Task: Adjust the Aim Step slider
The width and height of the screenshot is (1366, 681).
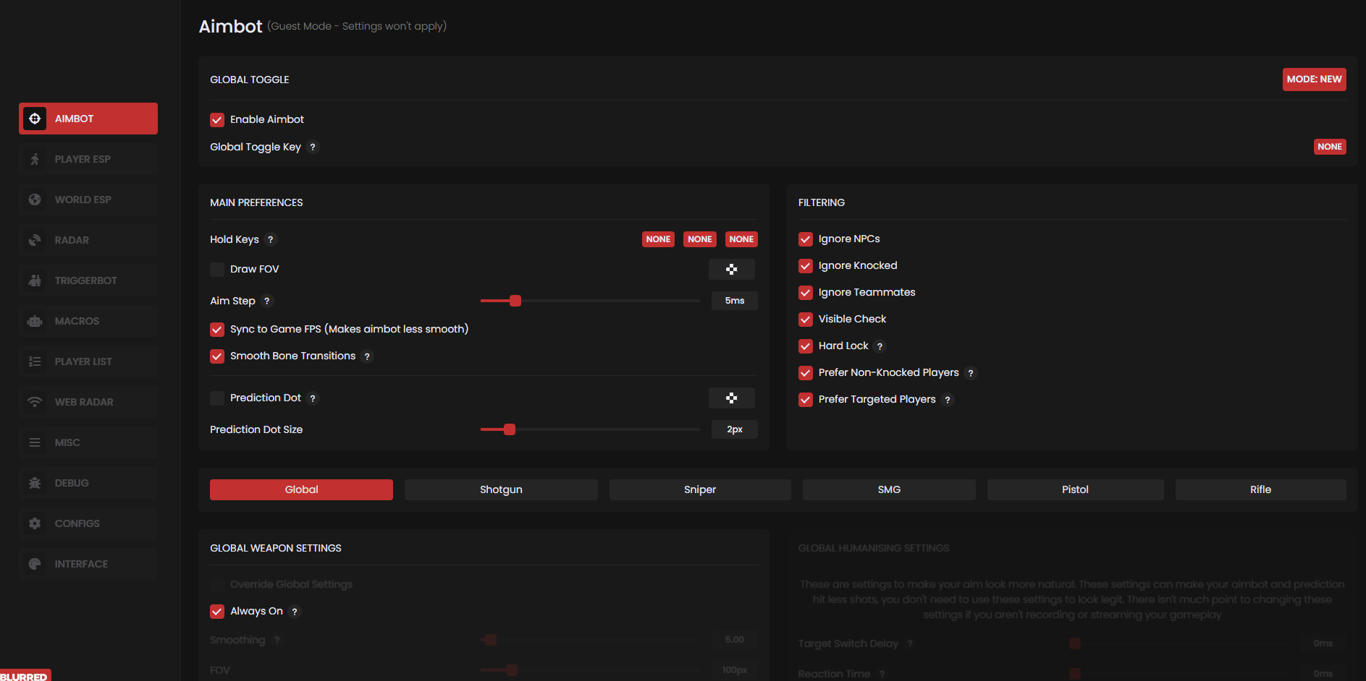Action: pos(590,300)
